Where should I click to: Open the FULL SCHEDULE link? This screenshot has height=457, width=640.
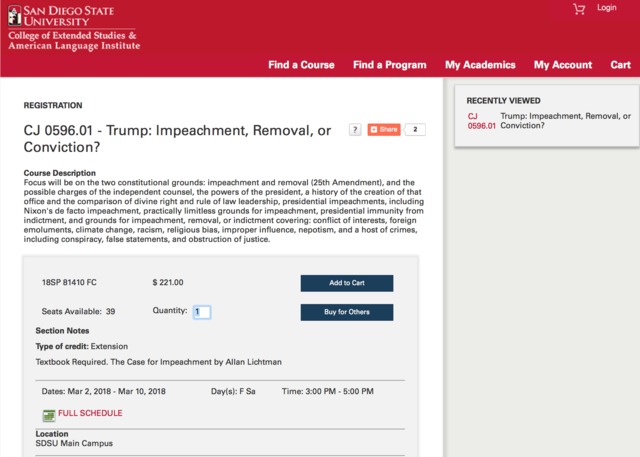click(x=90, y=413)
